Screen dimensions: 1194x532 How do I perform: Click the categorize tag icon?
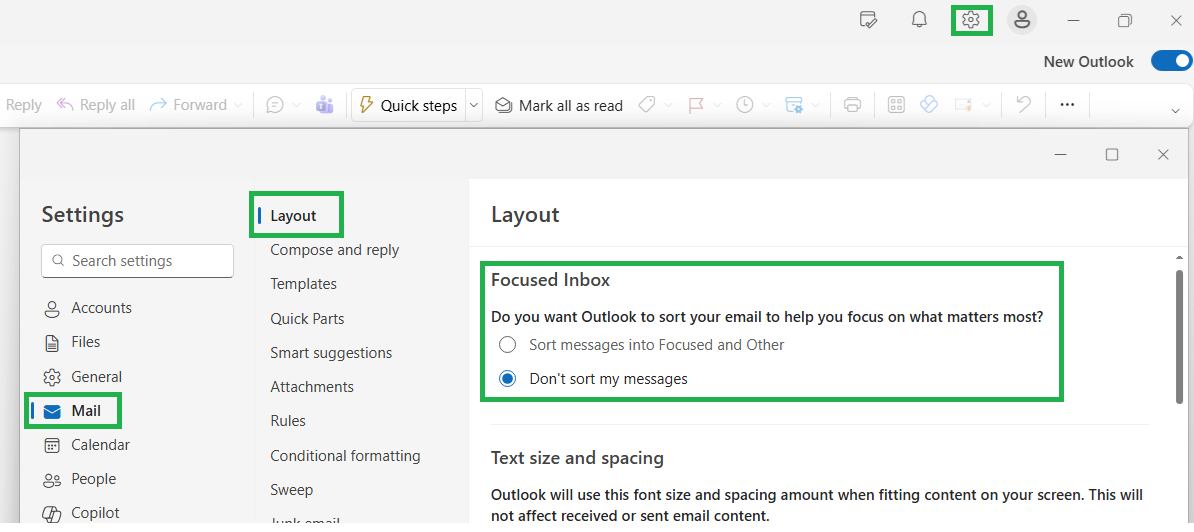(x=646, y=105)
